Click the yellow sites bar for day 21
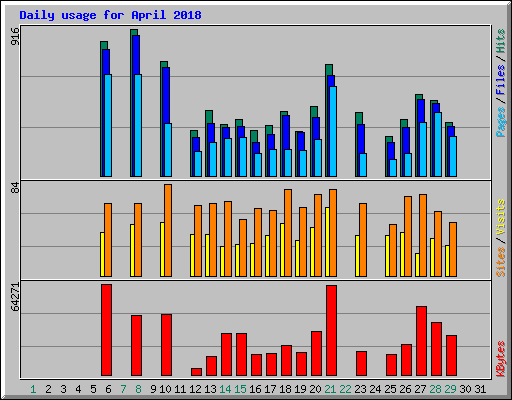This screenshot has height=400, width=512. click(x=327, y=242)
